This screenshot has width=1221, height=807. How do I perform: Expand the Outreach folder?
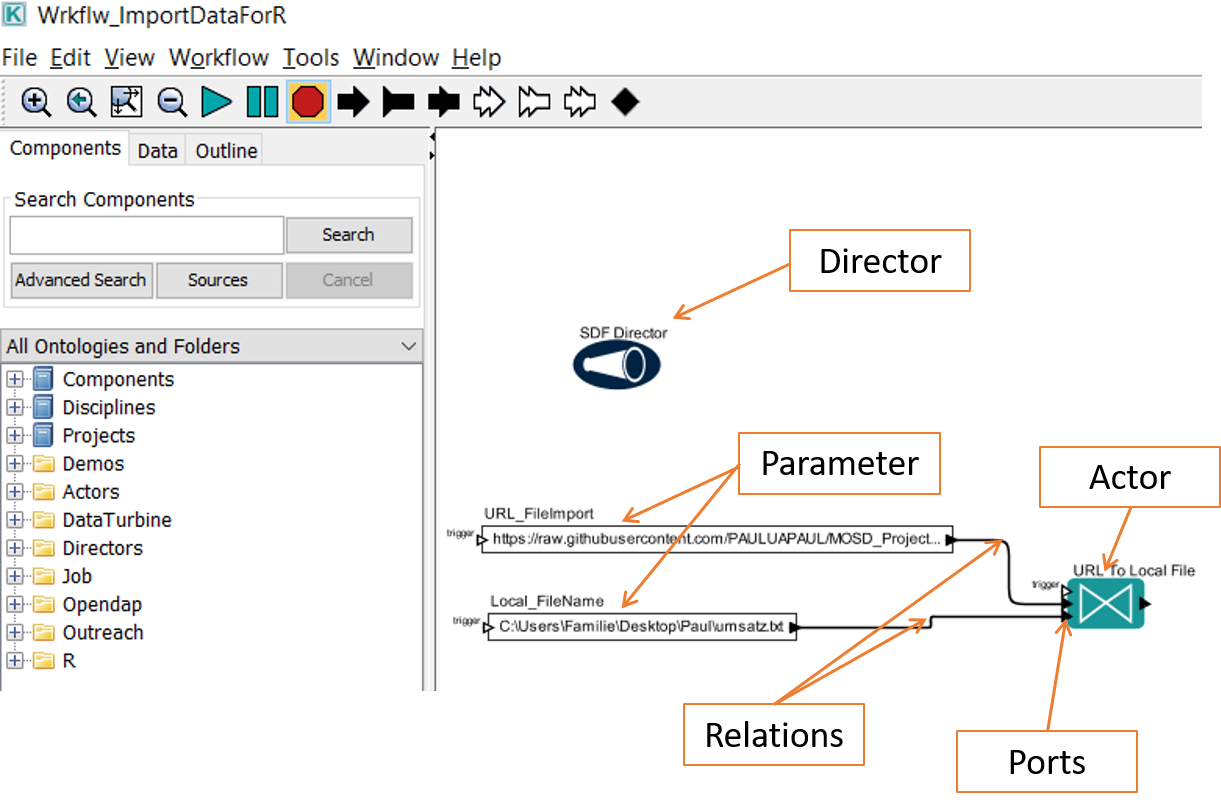click(15, 632)
